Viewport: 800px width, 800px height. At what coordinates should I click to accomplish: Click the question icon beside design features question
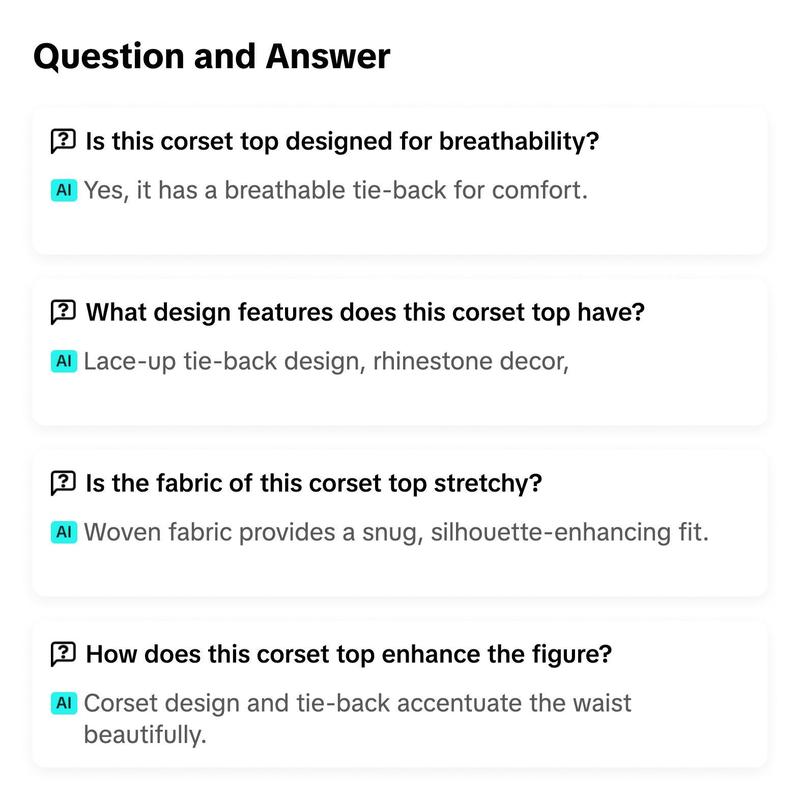[x=63, y=312]
